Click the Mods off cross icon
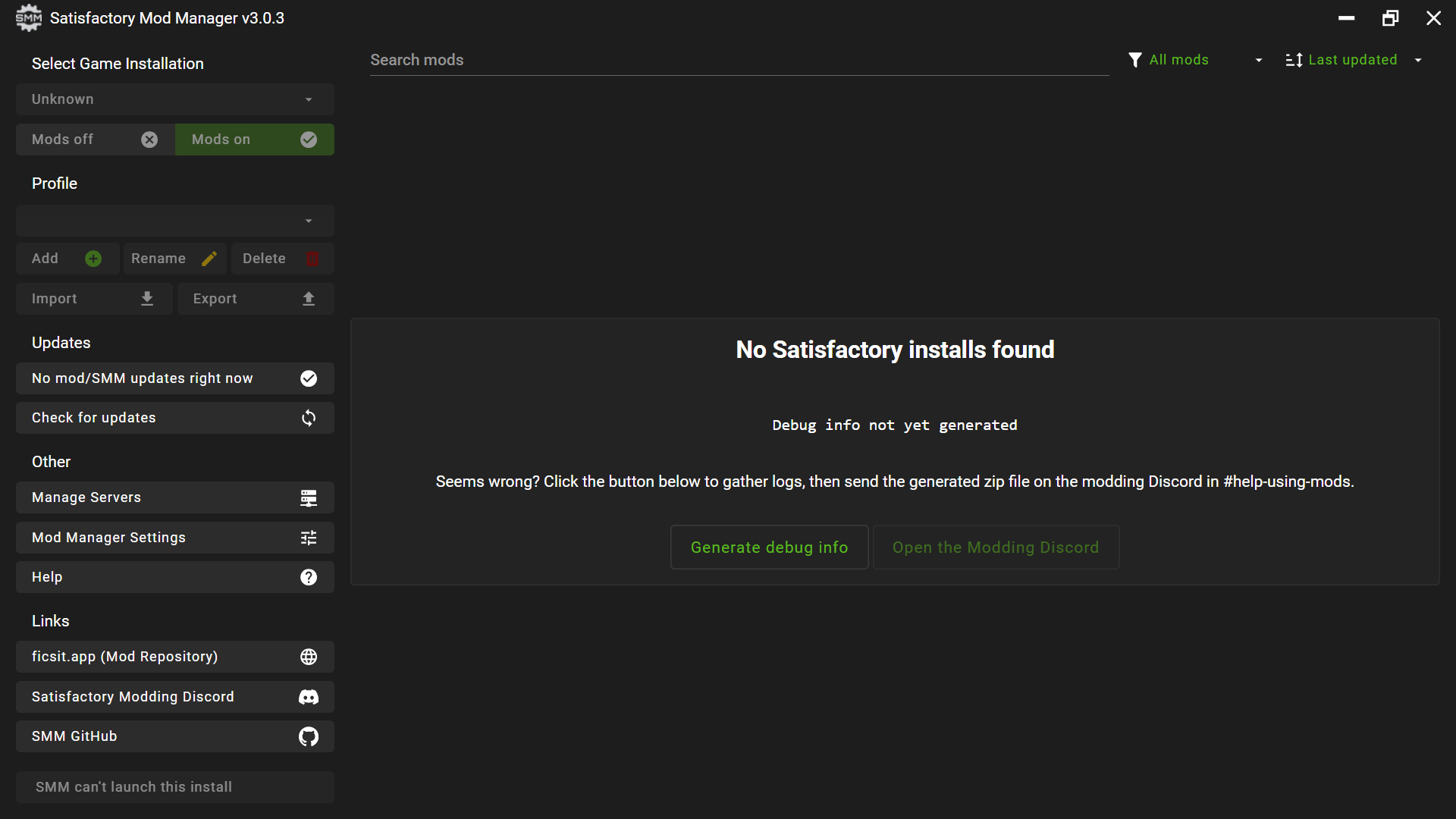The height and width of the screenshot is (819, 1456). click(x=149, y=140)
